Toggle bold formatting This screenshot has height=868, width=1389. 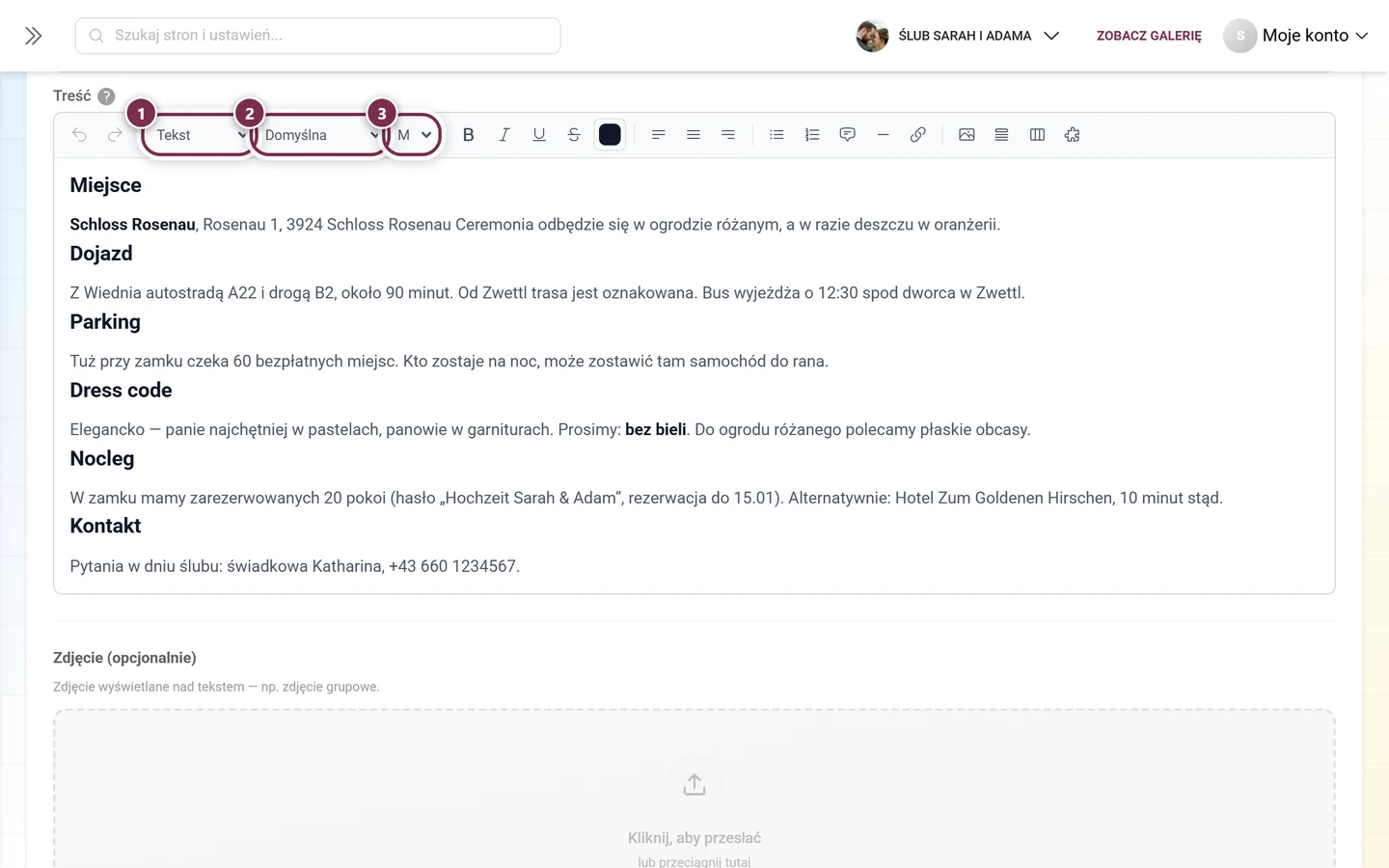pyautogui.click(x=469, y=135)
